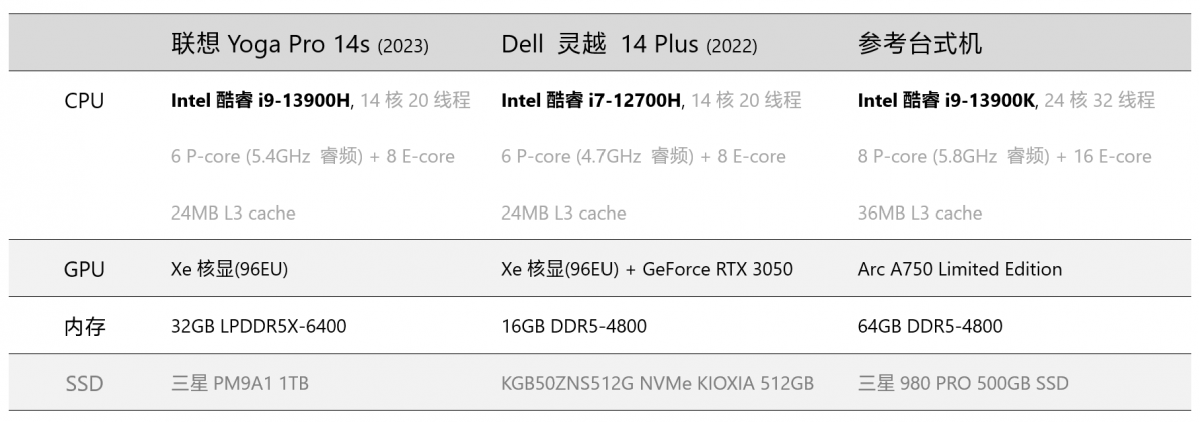Click the GPU row label

[x=84, y=269]
